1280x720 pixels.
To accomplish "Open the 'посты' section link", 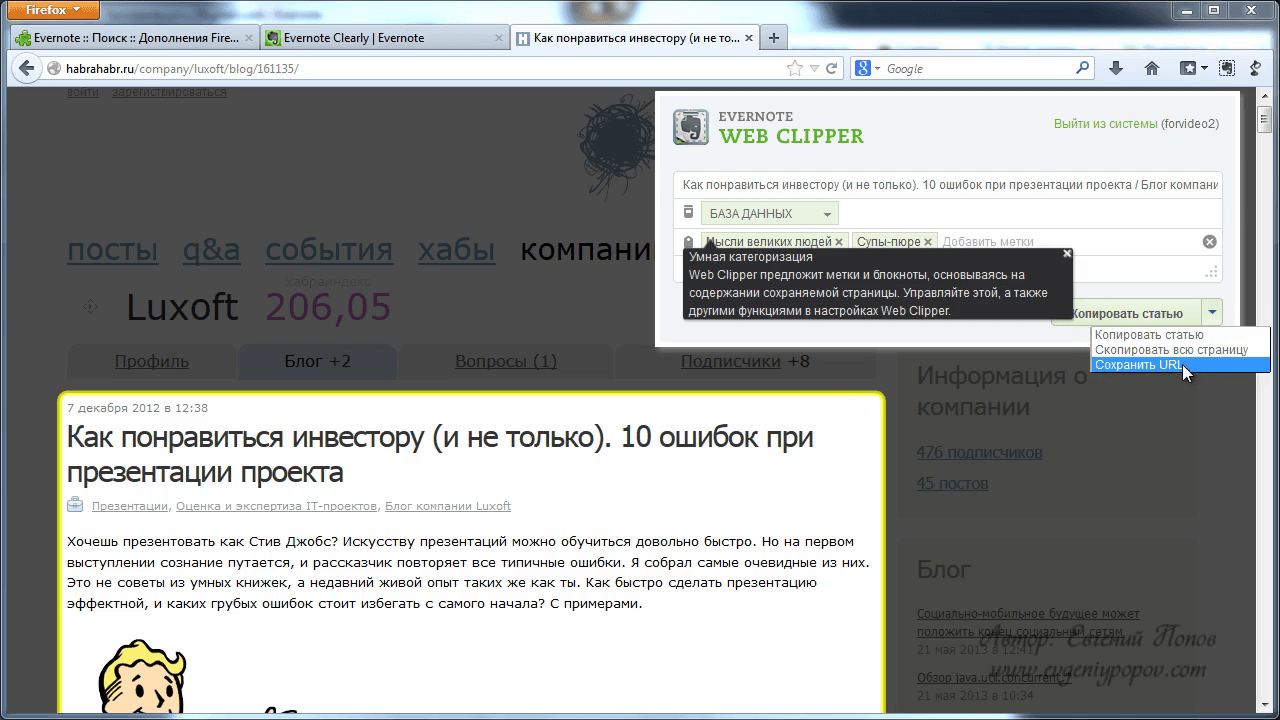I will click(113, 250).
